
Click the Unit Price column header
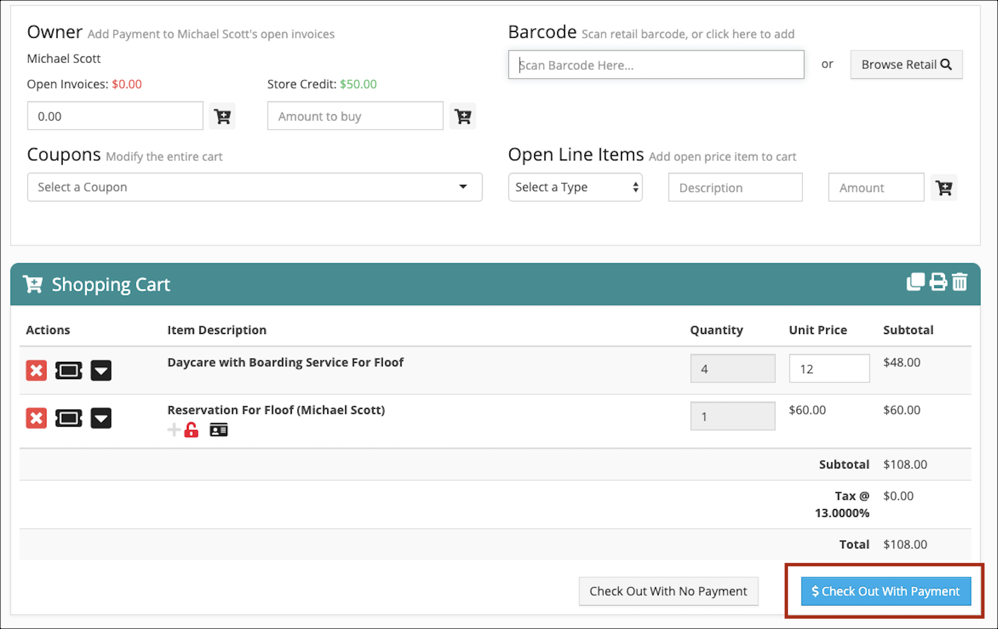pyautogui.click(x=818, y=330)
